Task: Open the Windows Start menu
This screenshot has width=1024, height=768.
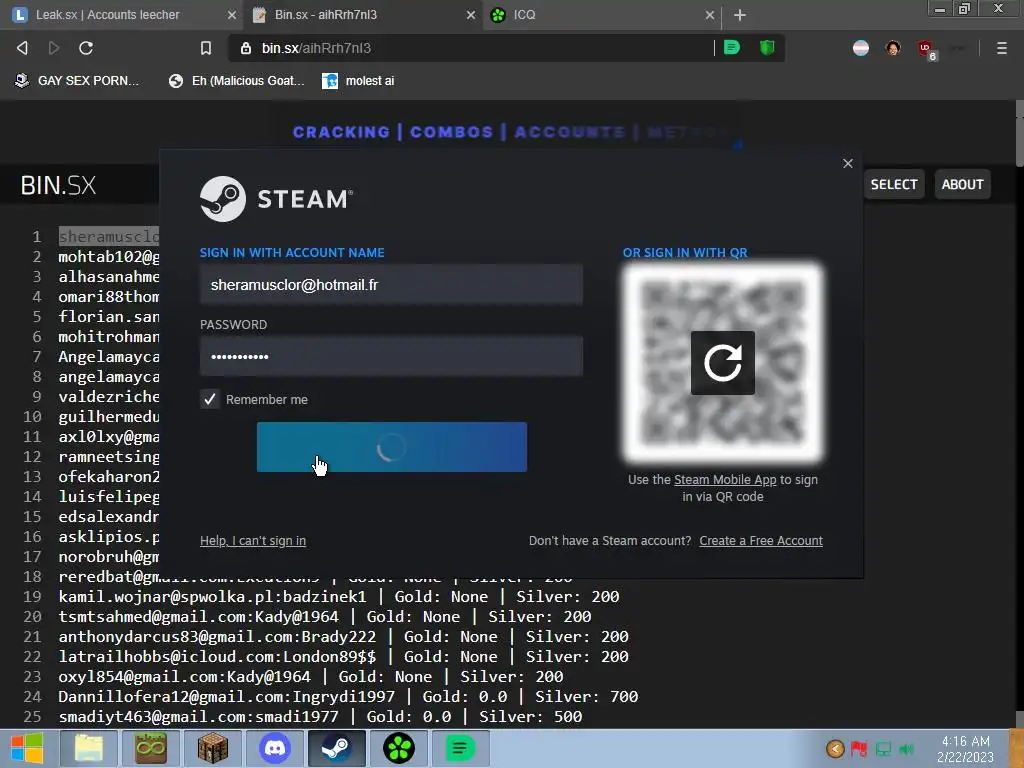Action: 27,748
